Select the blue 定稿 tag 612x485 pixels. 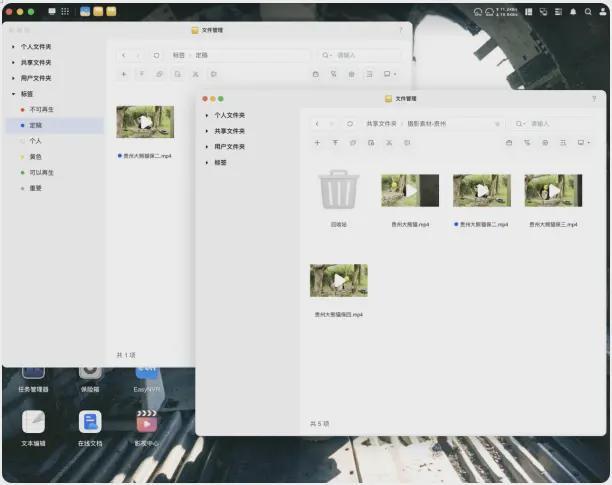[55, 125]
